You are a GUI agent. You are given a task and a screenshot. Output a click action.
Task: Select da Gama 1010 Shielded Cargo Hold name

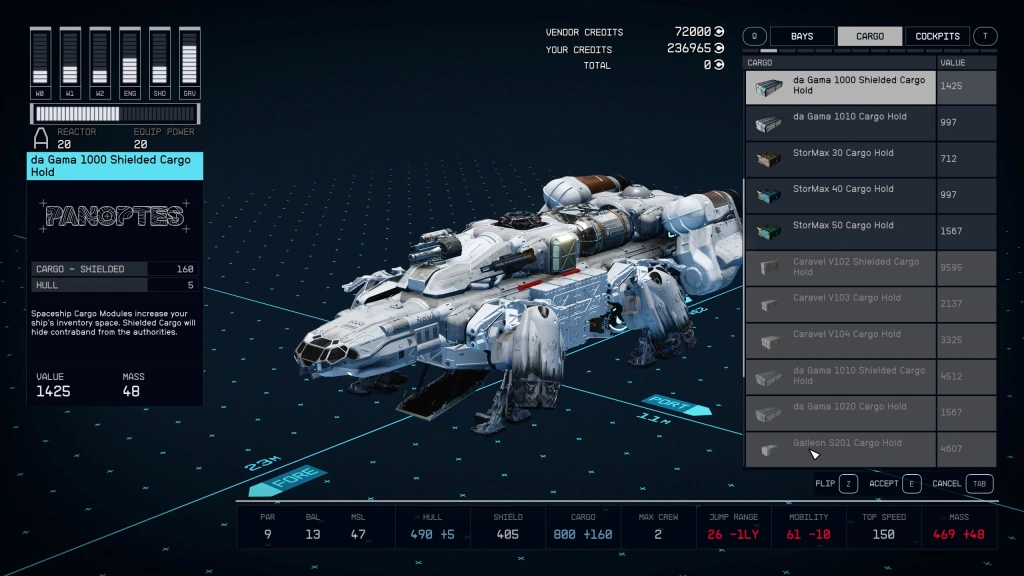coord(859,376)
